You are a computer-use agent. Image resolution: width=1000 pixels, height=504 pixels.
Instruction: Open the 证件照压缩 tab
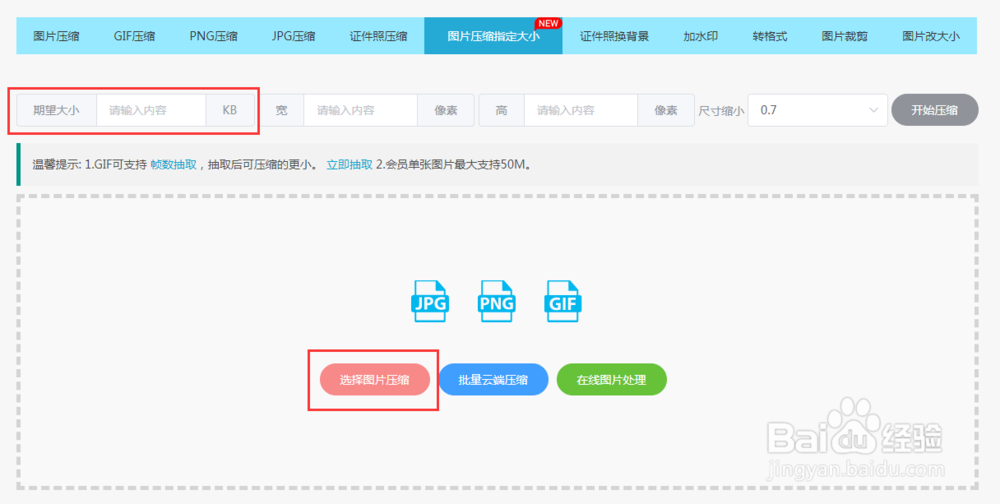378,36
